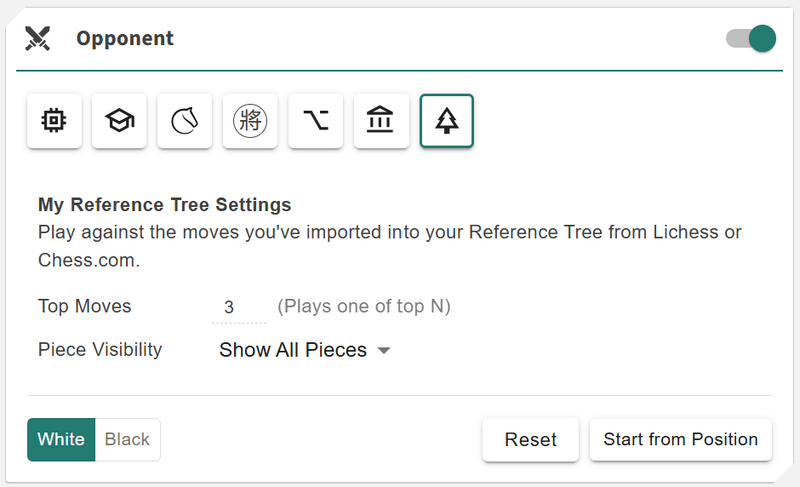Click the Piece Visibility label
Screen dimensions: 800x487
coord(100,350)
